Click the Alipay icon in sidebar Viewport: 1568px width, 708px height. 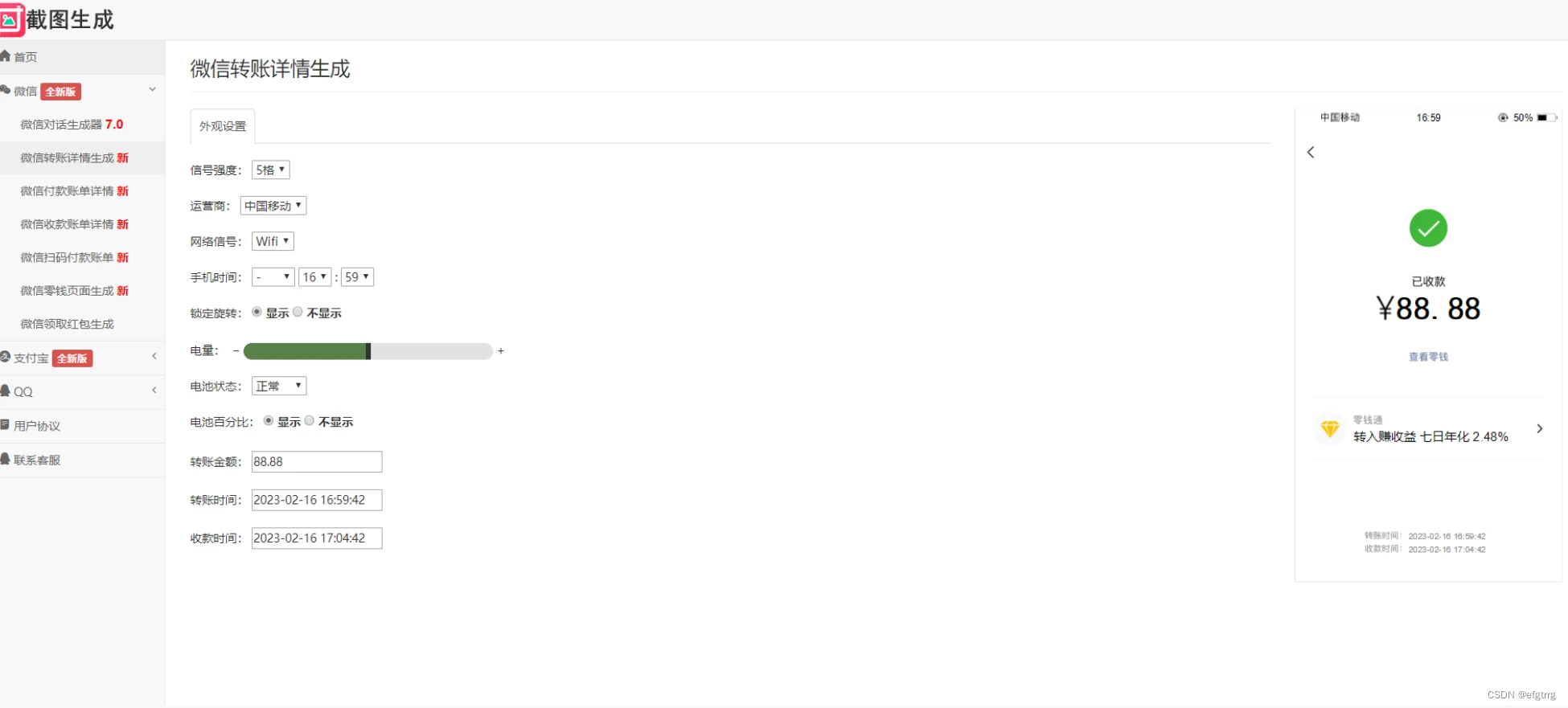click(x=6, y=358)
